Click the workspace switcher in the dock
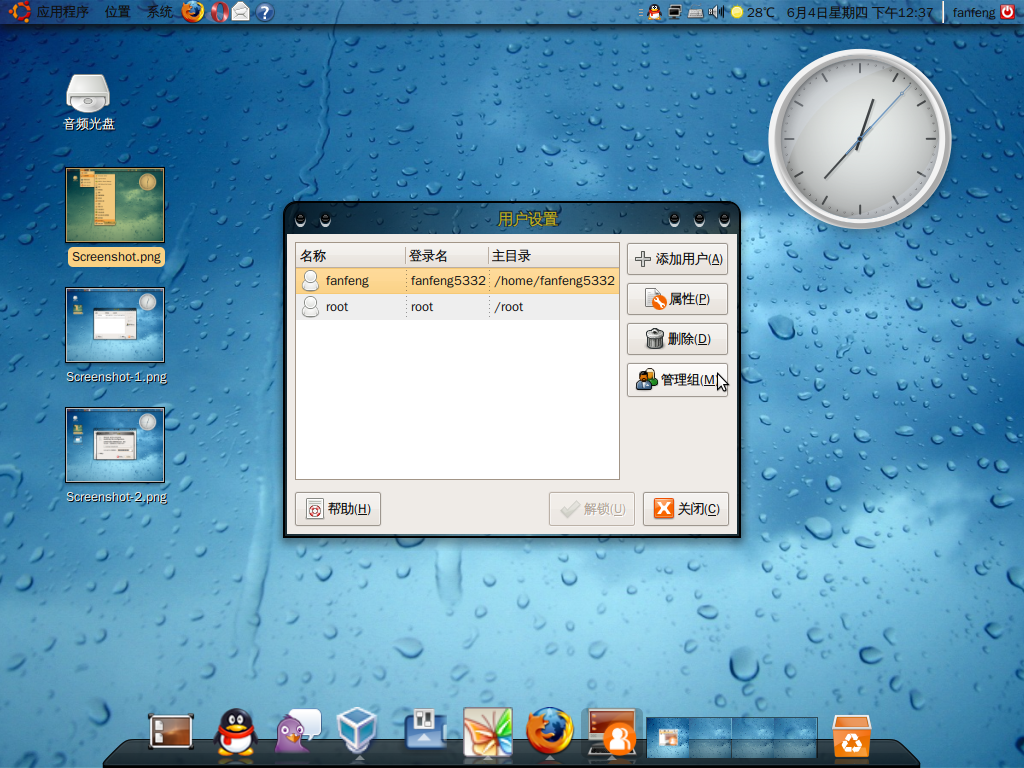This screenshot has height=768, width=1024. 731,738
